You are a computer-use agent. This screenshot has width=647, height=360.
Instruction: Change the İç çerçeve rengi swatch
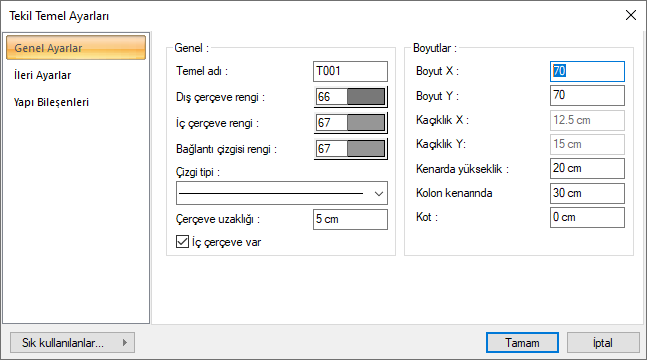coord(366,123)
